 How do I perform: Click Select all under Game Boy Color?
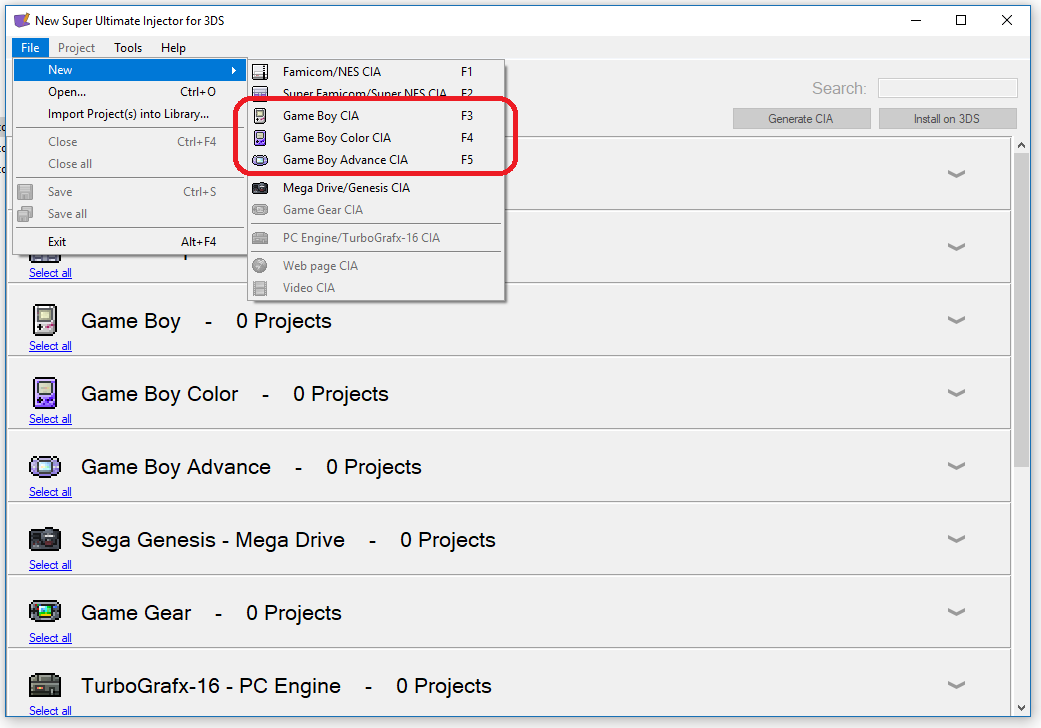click(50, 419)
